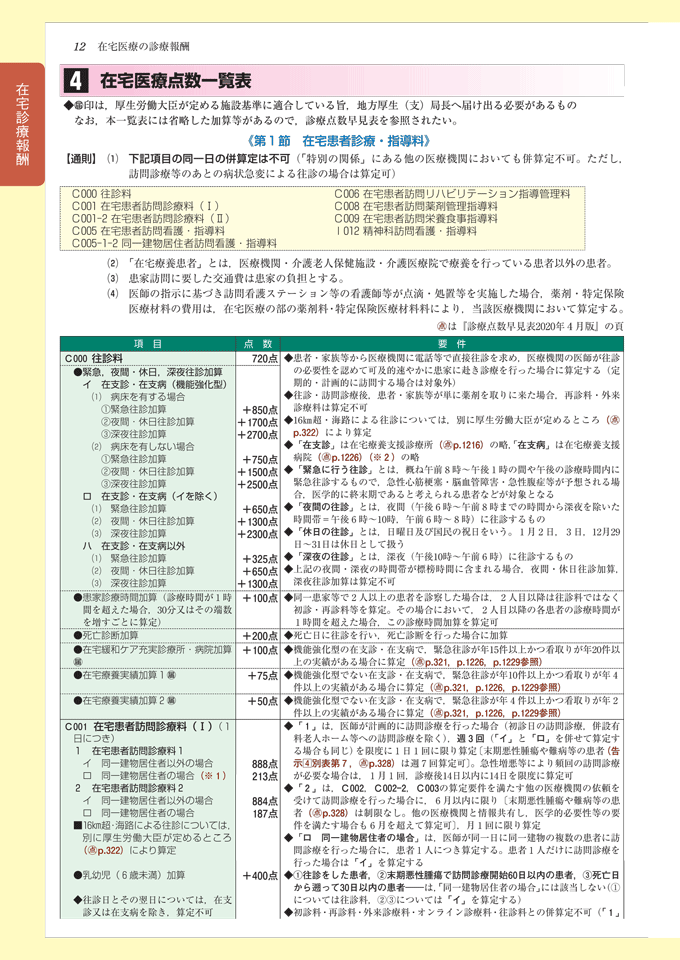Image resolution: width=680 pixels, height=960 pixels.
Task: Click the '+1500点' points value
Action: (x=258, y=472)
